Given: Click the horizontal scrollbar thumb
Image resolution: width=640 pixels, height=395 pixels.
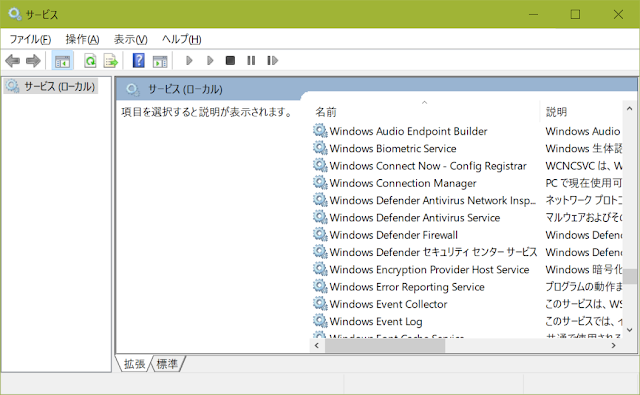Looking at the screenshot, I should [x=385, y=345].
